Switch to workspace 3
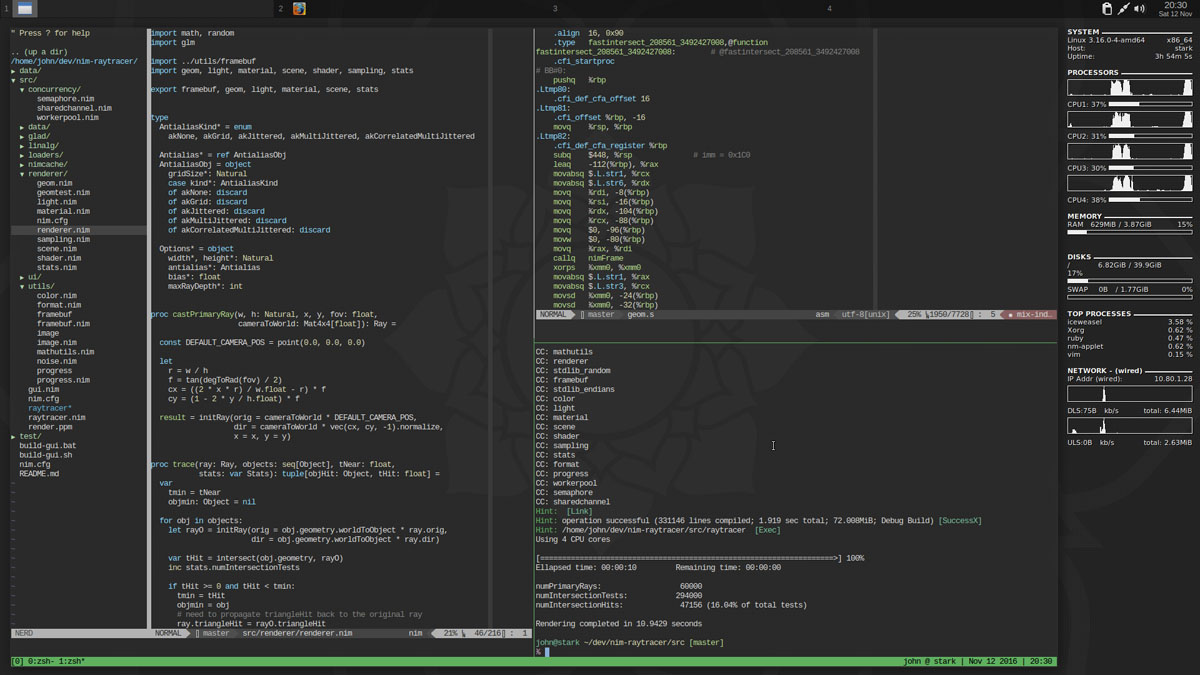Screen dimensions: 1200x675 555,8
